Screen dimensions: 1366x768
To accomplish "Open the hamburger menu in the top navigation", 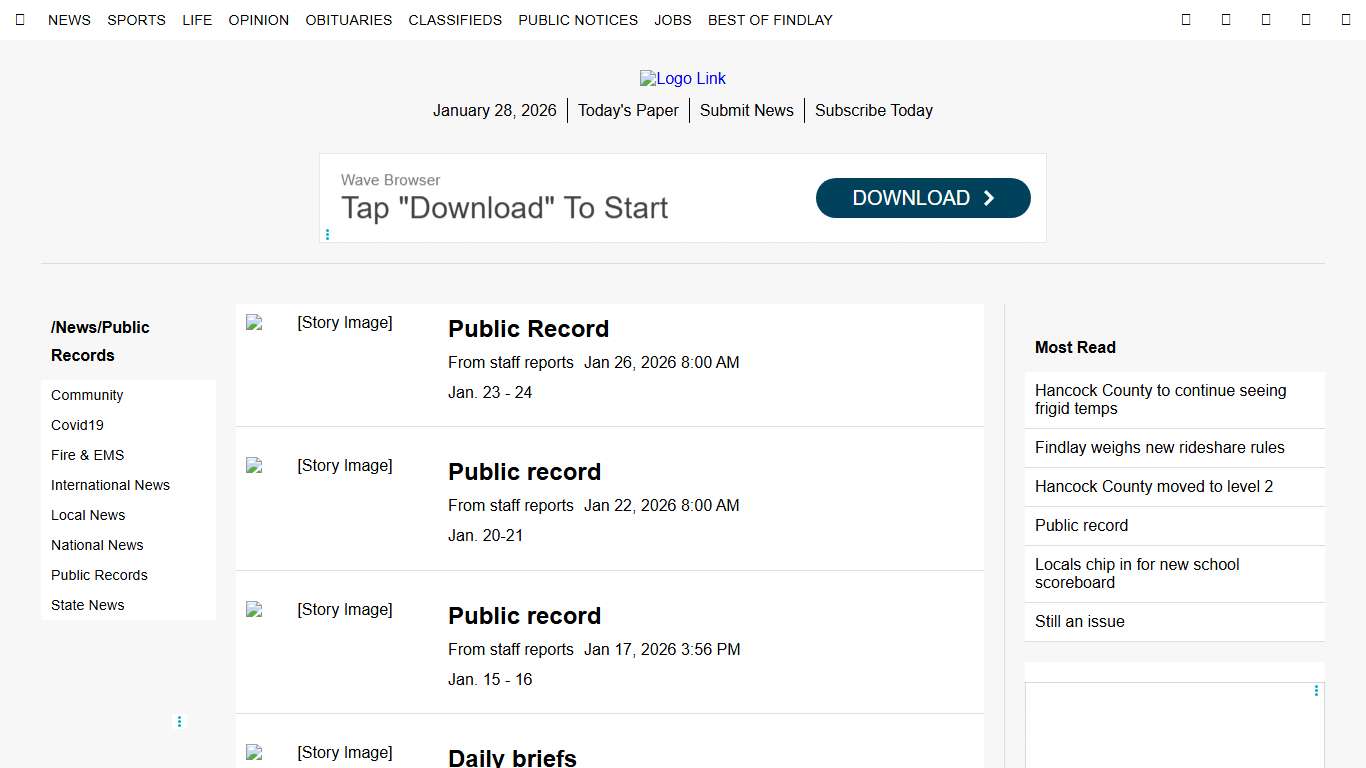I will (20, 19).
